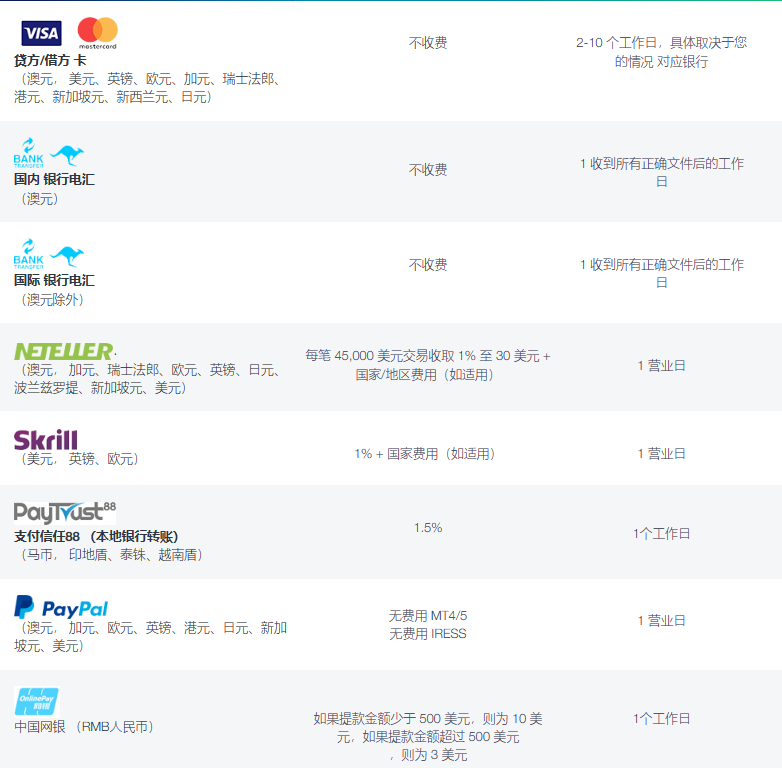The height and width of the screenshot is (768, 782).
Task: Click Bank Transfer icon in 国际 银行电汇 row
Action: [x=28, y=253]
